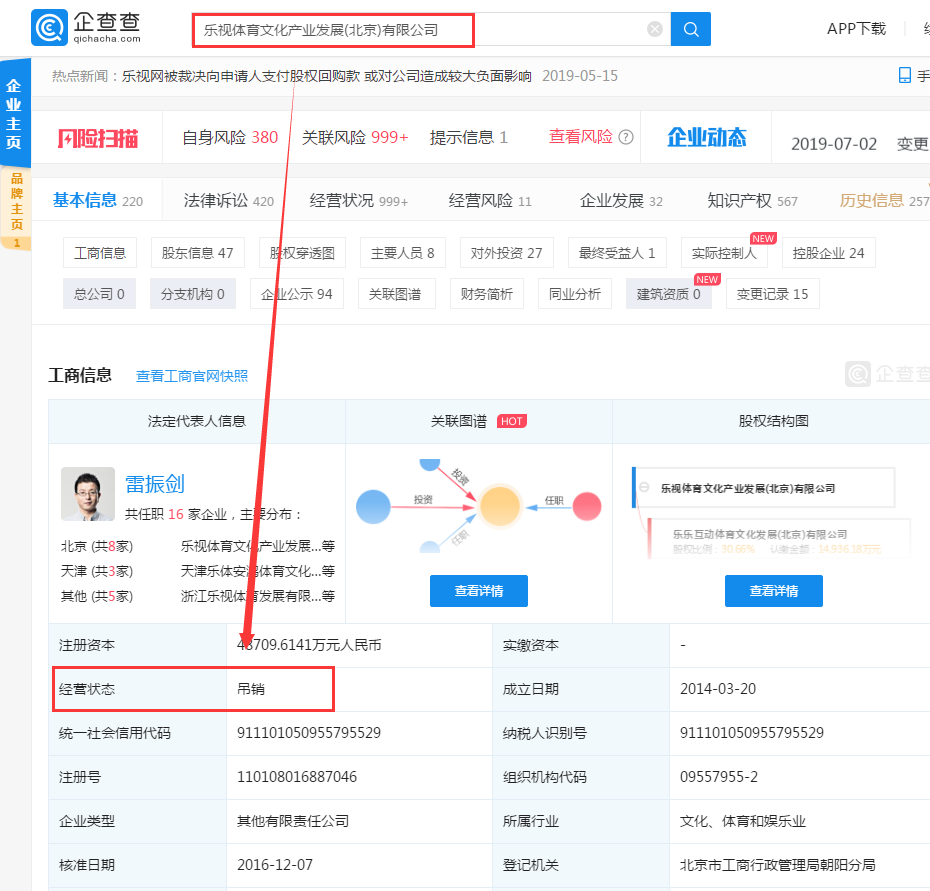Clear search text with the X icon
The width and height of the screenshot is (930, 891).
point(655,29)
